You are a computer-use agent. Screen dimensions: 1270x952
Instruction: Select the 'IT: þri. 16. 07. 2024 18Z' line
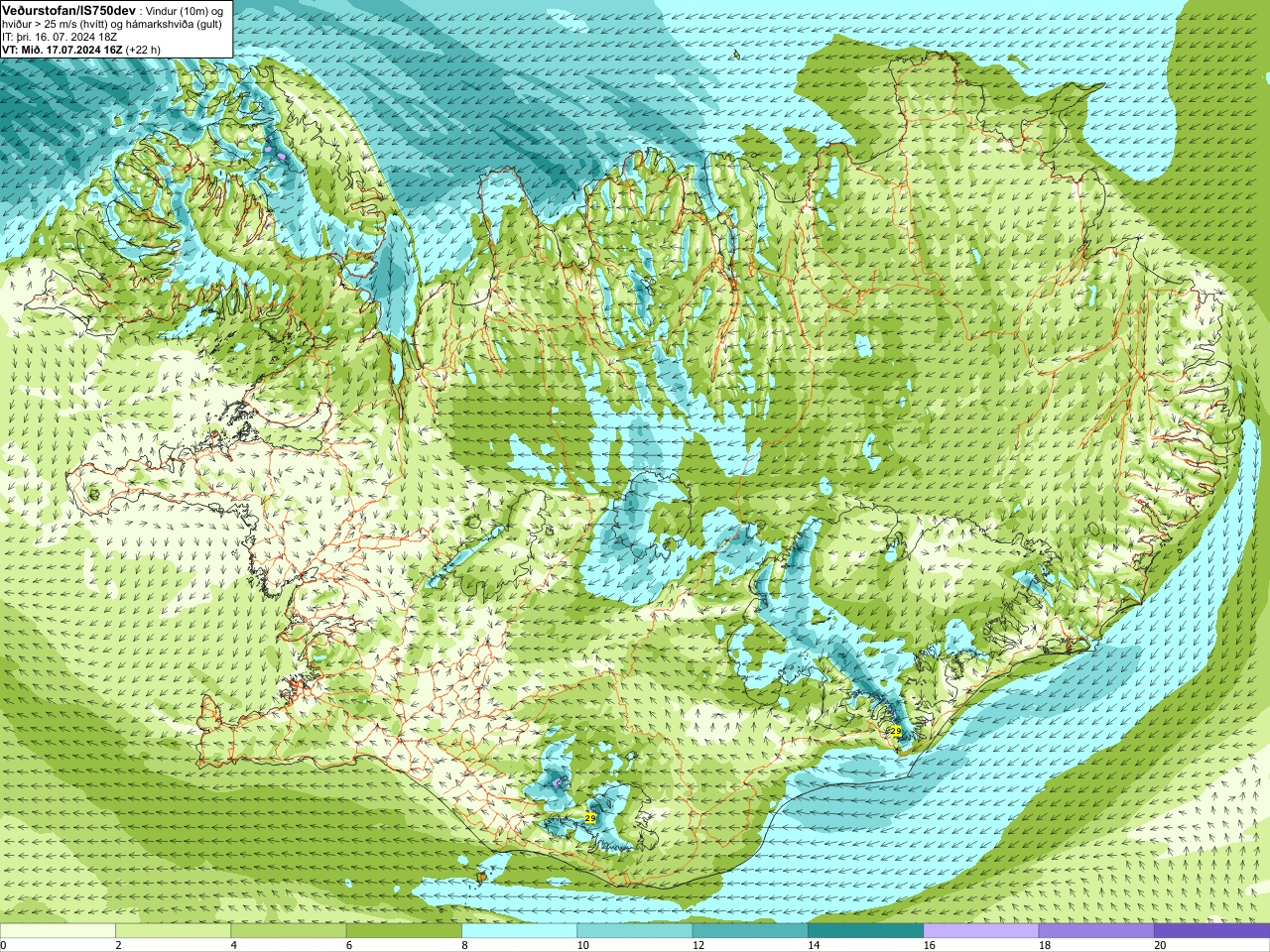[60, 36]
